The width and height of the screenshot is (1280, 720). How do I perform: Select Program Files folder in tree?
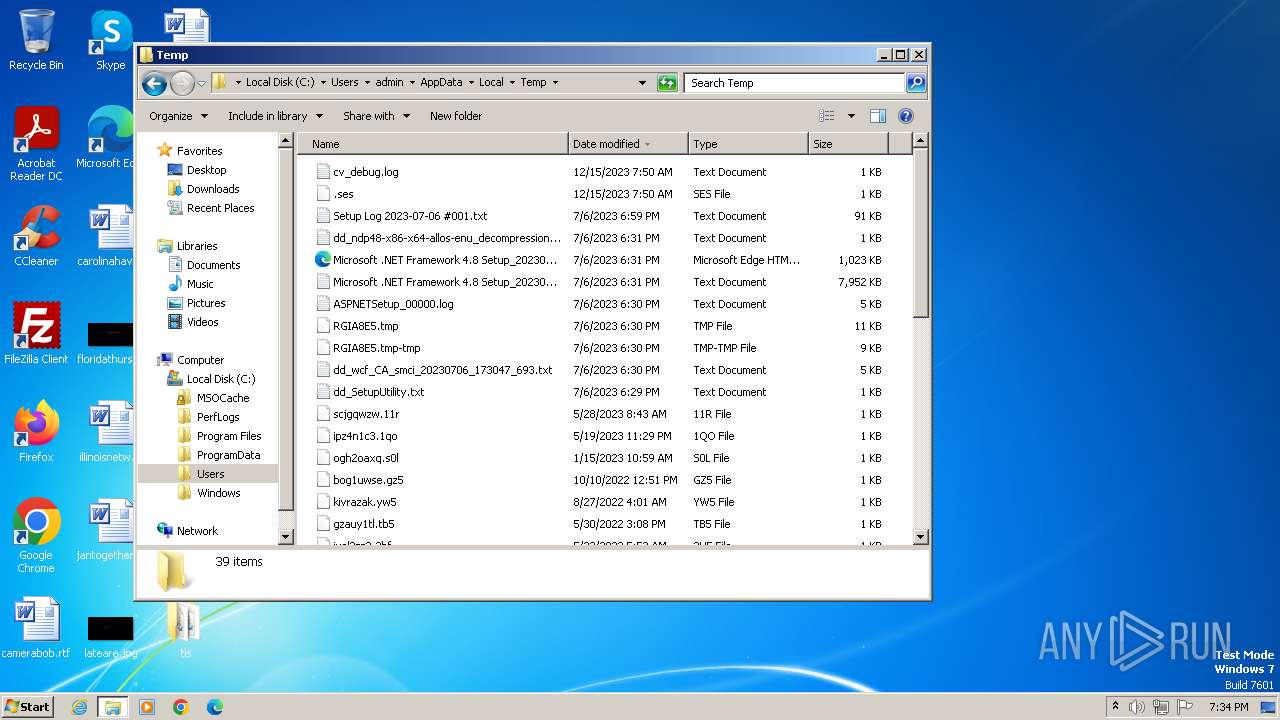tap(229, 436)
